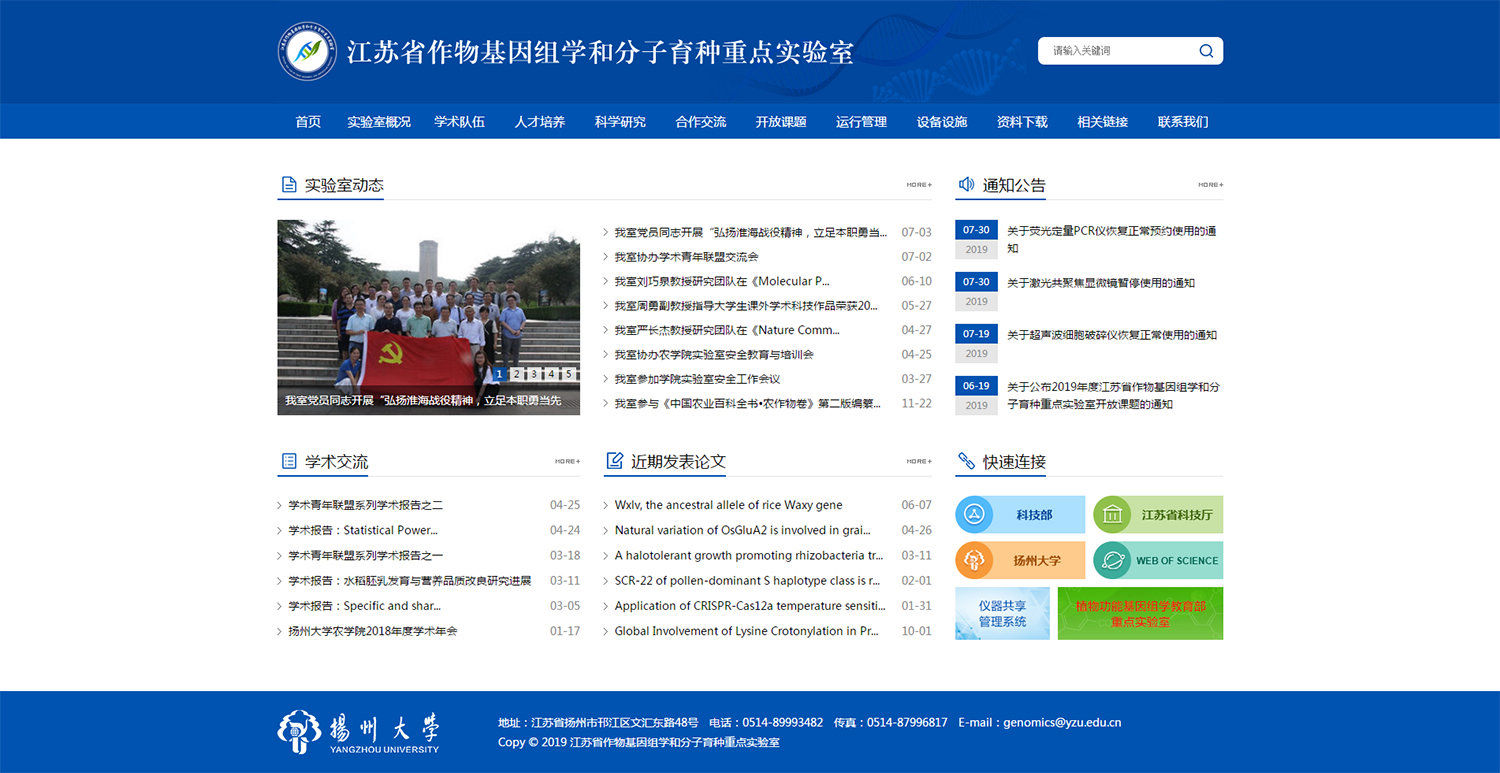
Task: Open paper Wxlv, the ancestral allele of rice Waxy gene
Action: pyautogui.click(x=728, y=505)
